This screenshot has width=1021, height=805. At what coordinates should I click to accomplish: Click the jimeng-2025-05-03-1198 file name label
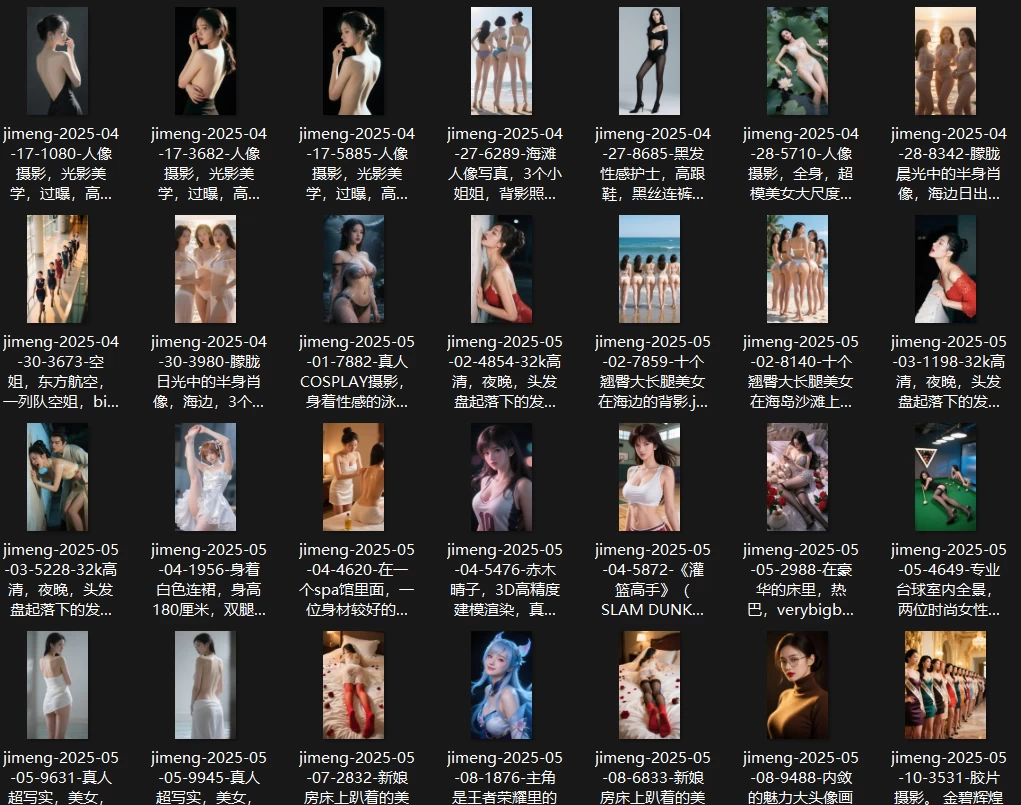pyautogui.click(x=949, y=371)
